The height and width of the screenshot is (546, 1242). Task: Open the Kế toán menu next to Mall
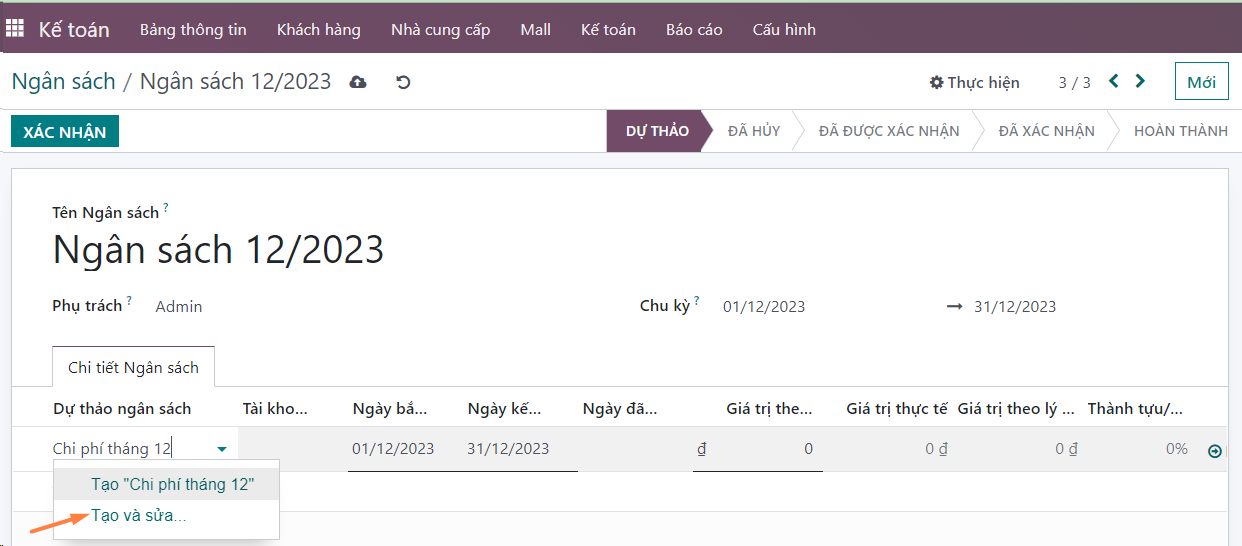click(608, 29)
